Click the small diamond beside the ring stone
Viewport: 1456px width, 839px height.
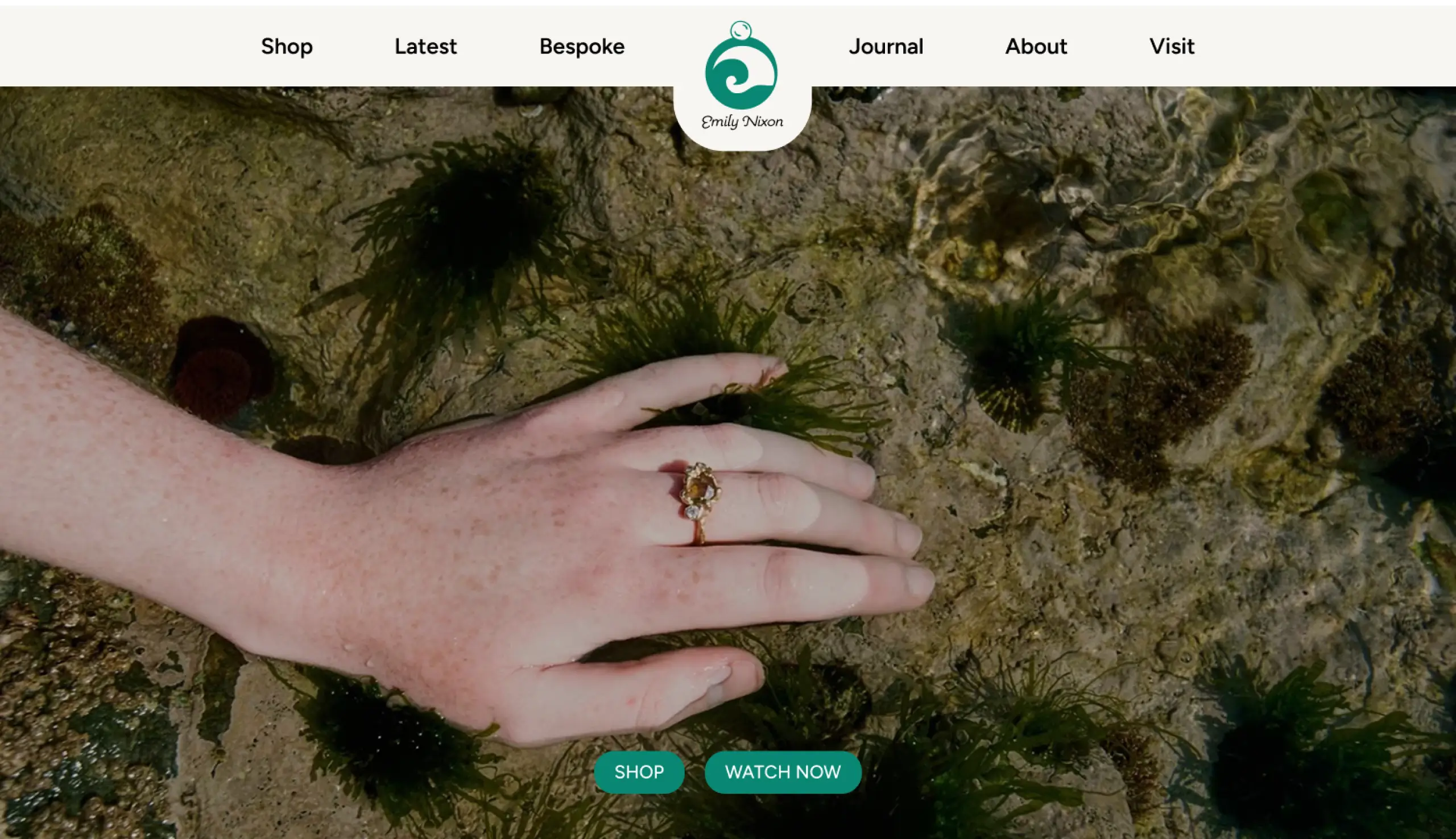692,512
